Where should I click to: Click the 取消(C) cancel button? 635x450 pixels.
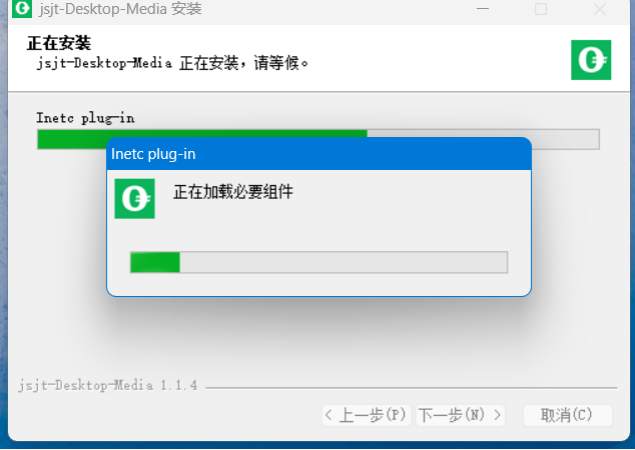(x=567, y=415)
